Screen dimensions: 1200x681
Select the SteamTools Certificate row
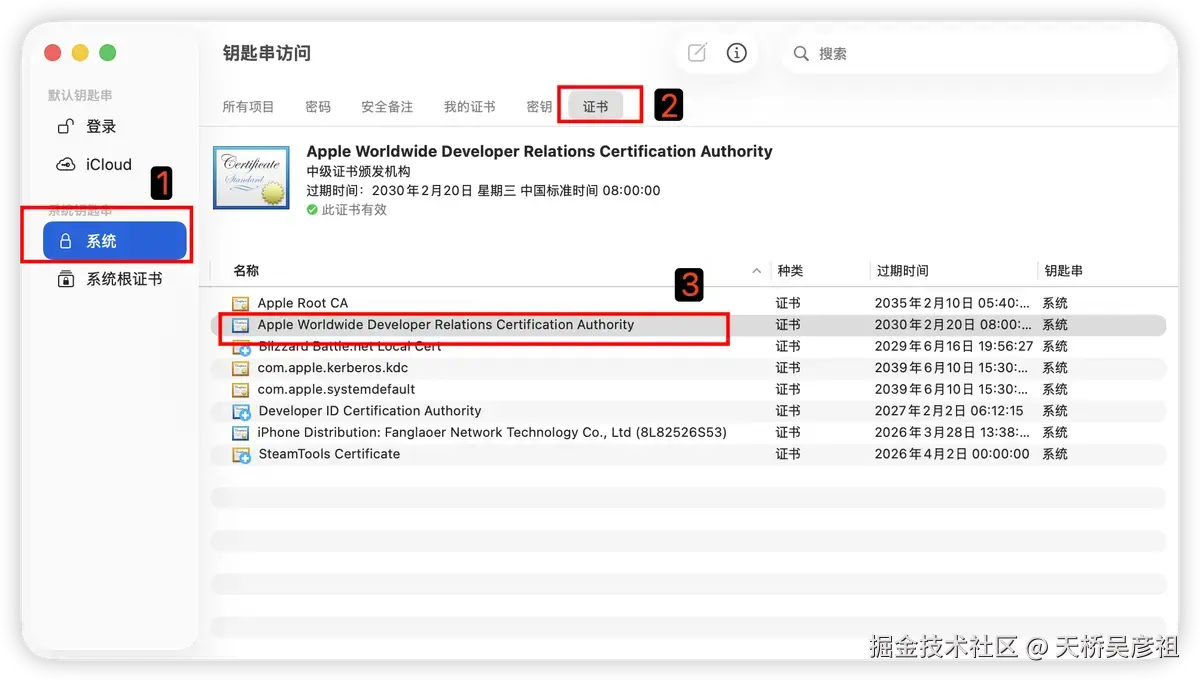688,454
